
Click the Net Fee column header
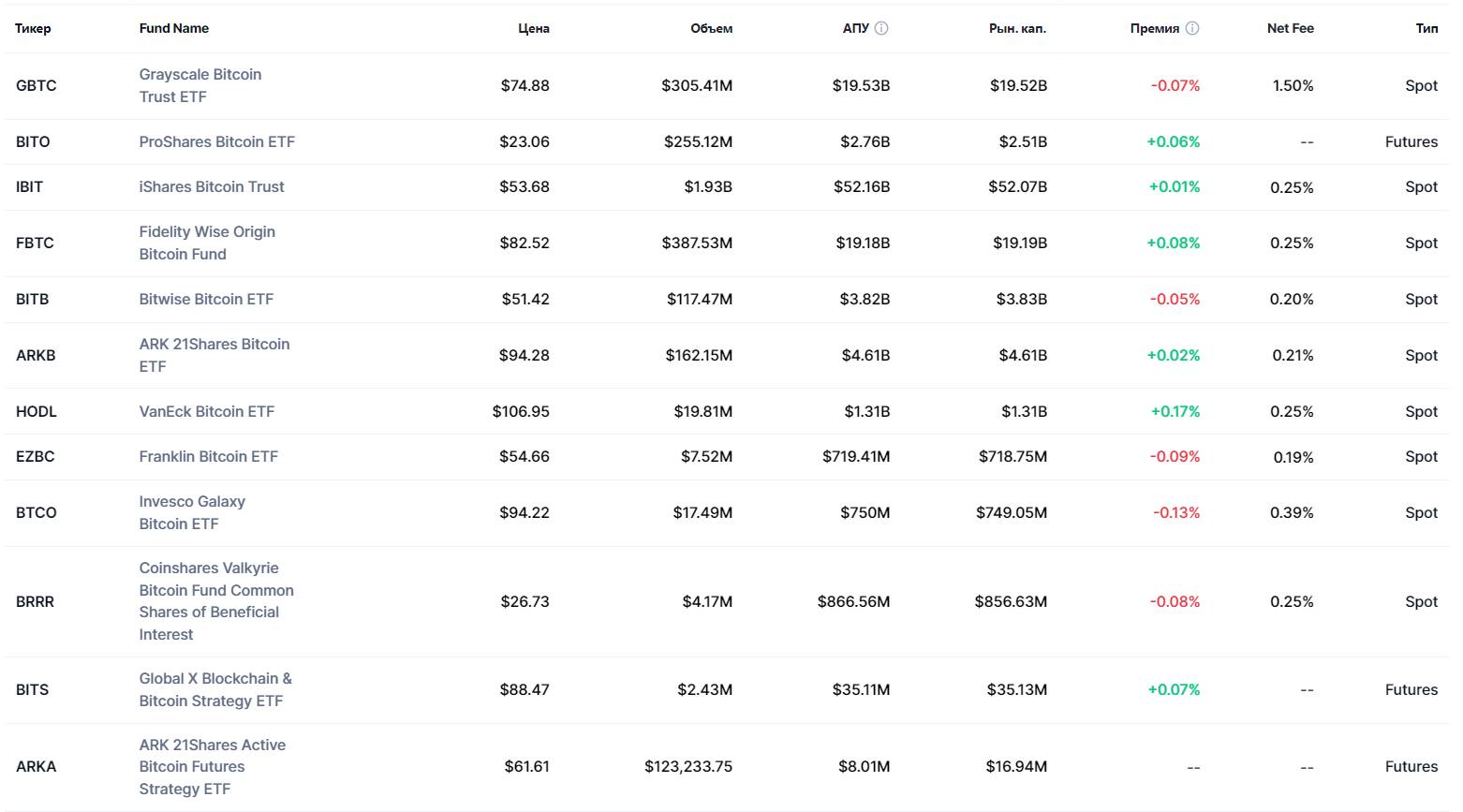click(1290, 28)
